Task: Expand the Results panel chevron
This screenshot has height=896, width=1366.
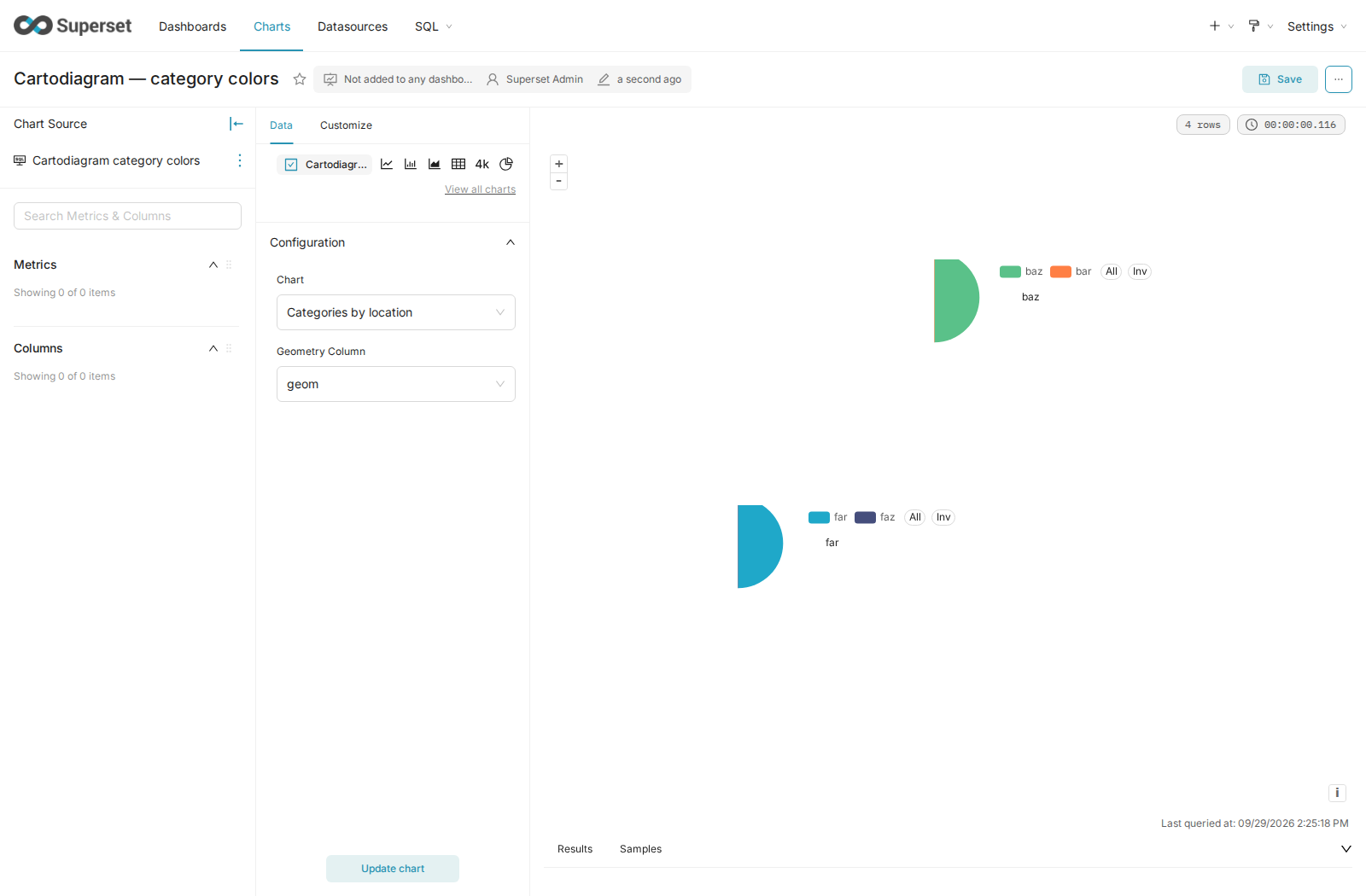Action: pos(1346,849)
